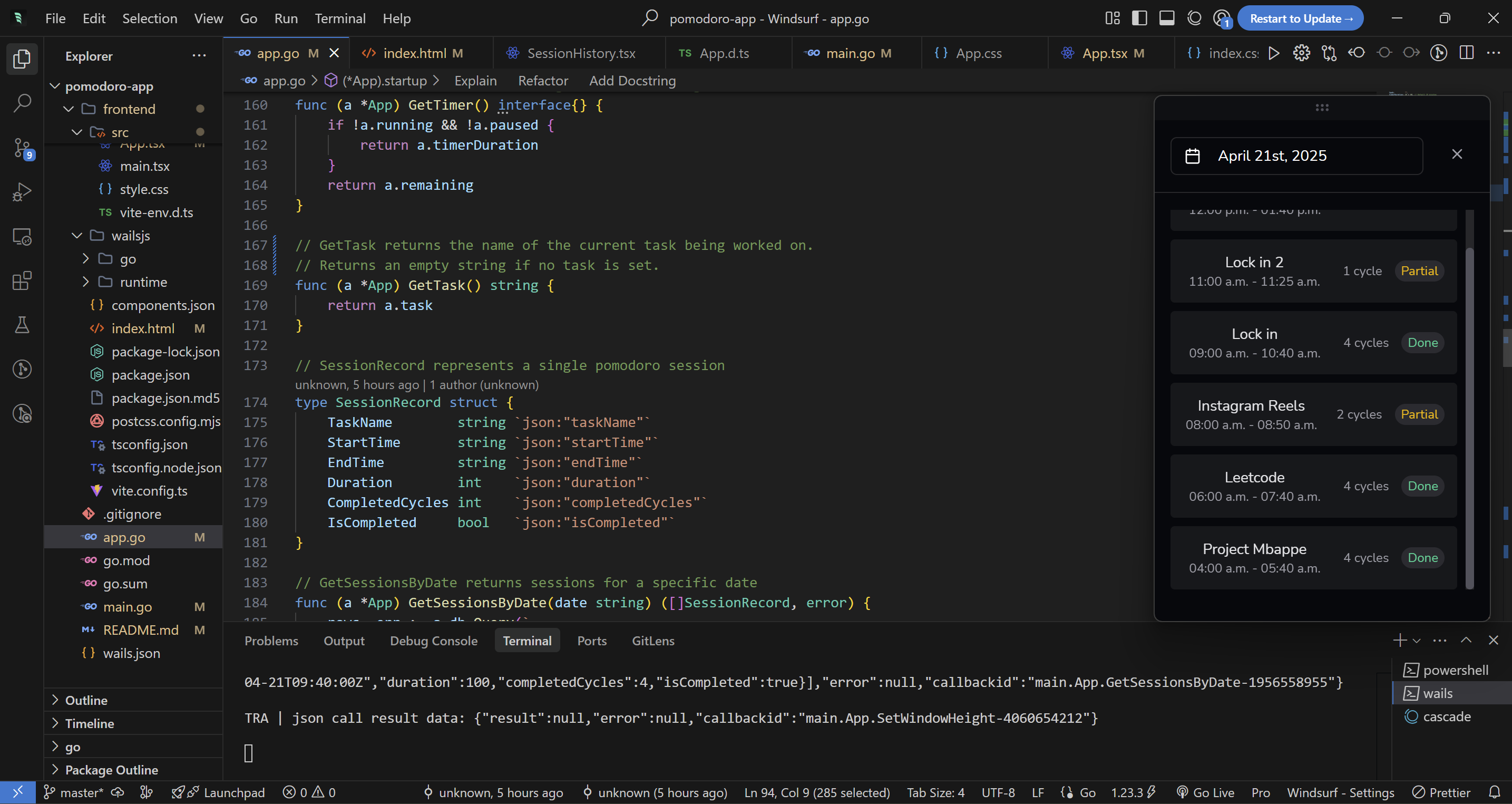This screenshot has height=804, width=1512.
Task: Click the Explain code lens link
Action: tap(475, 81)
